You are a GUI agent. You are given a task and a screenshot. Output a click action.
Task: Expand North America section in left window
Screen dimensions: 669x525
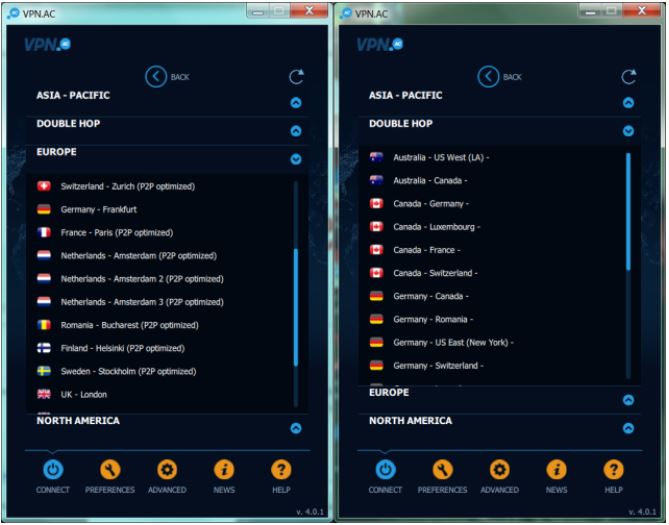(x=296, y=428)
